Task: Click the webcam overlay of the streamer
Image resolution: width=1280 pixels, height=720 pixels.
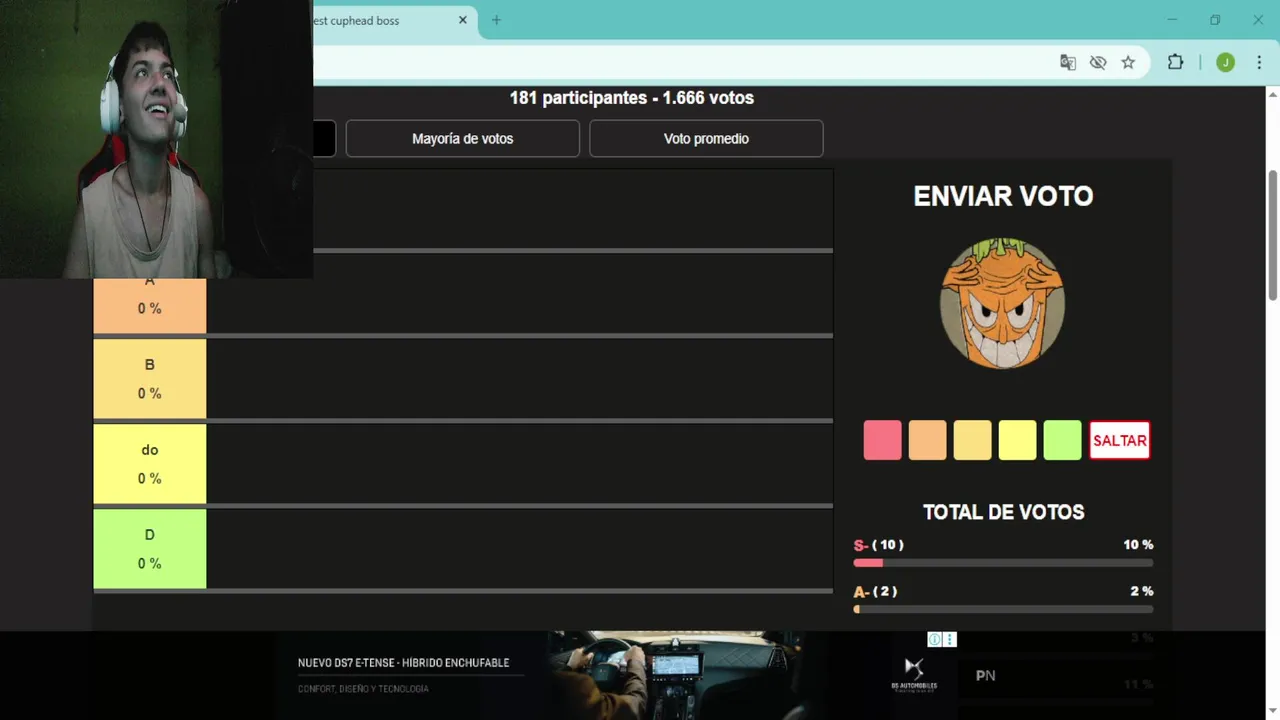Action: [x=156, y=139]
